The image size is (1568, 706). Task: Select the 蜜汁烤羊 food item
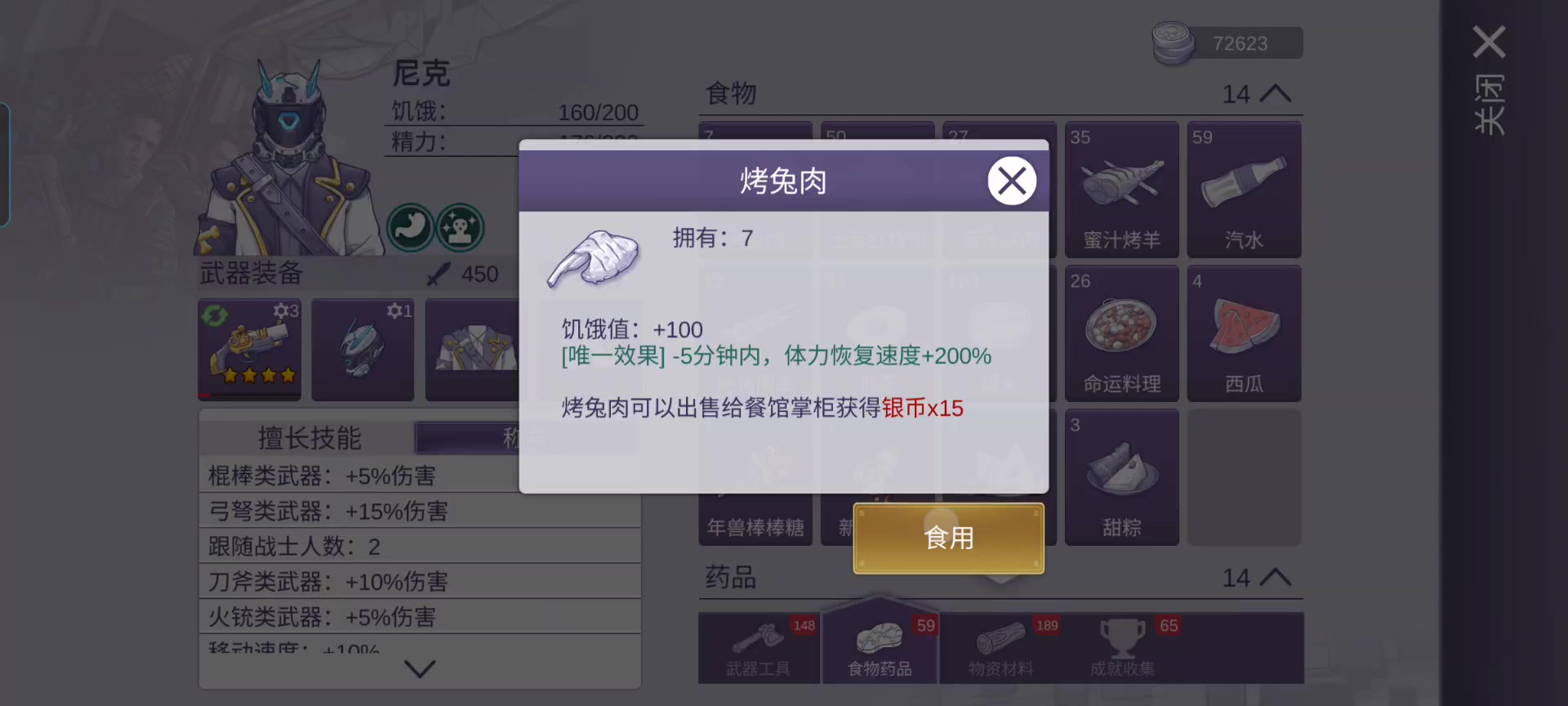(1121, 190)
